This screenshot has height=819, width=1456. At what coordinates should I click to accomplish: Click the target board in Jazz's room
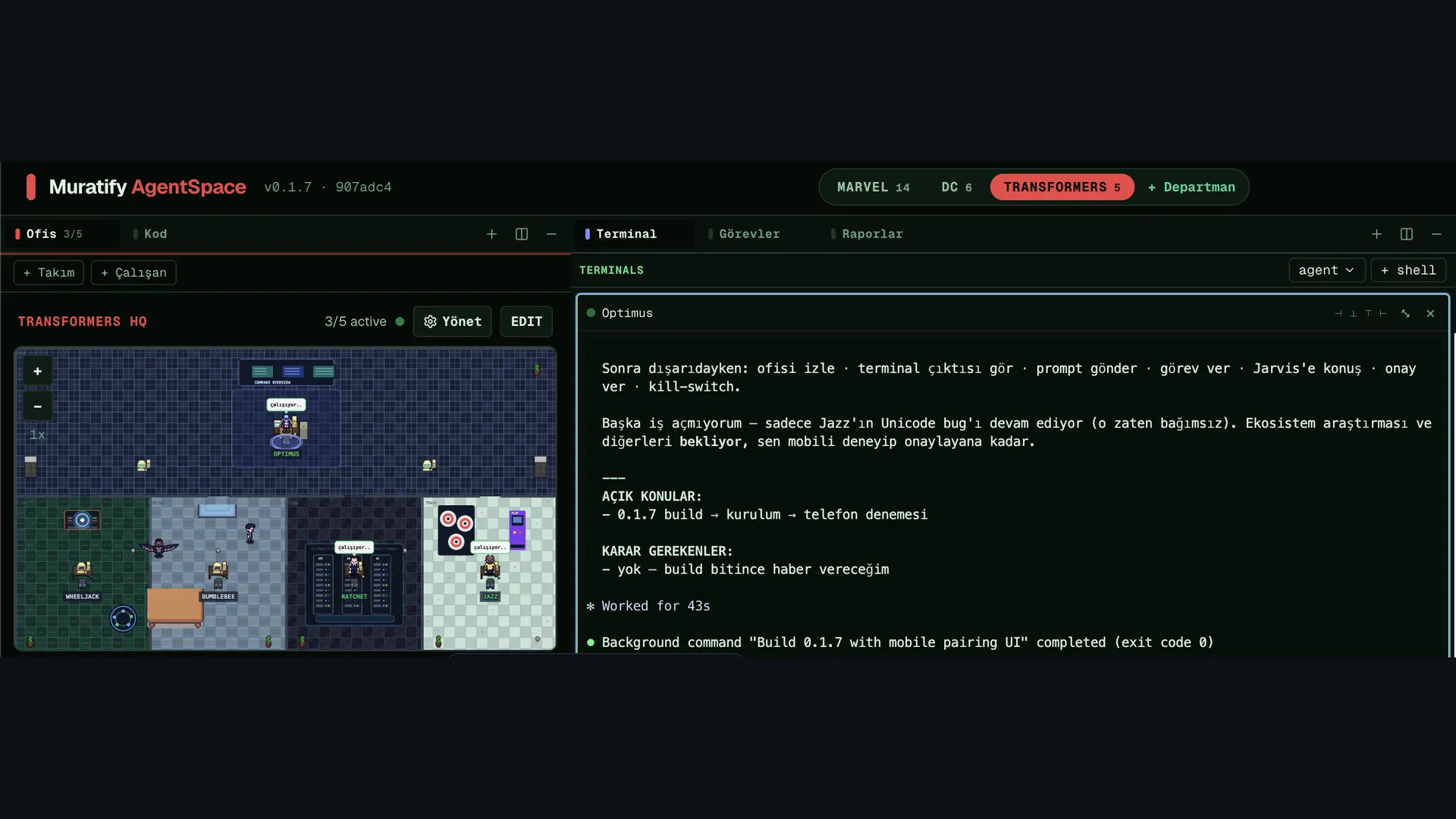click(x=456, y=529)
